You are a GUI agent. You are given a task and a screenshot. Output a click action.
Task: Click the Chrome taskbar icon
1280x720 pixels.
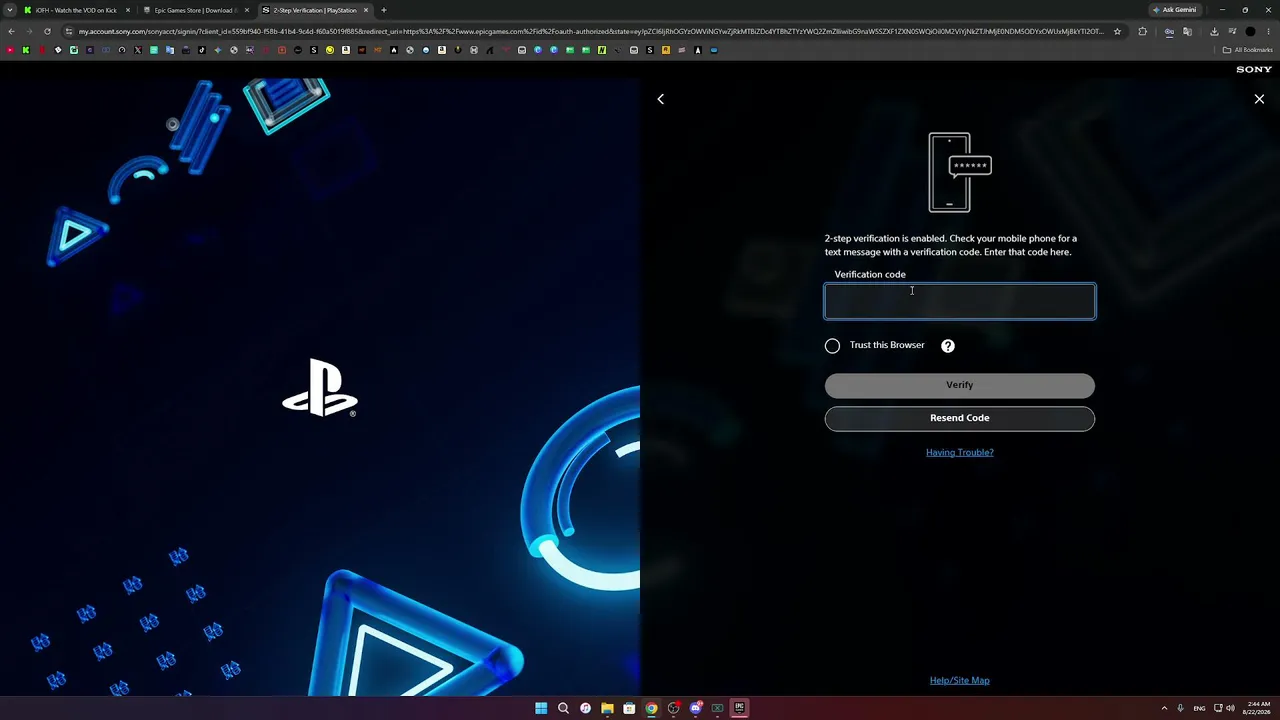(x=651, y=708)
